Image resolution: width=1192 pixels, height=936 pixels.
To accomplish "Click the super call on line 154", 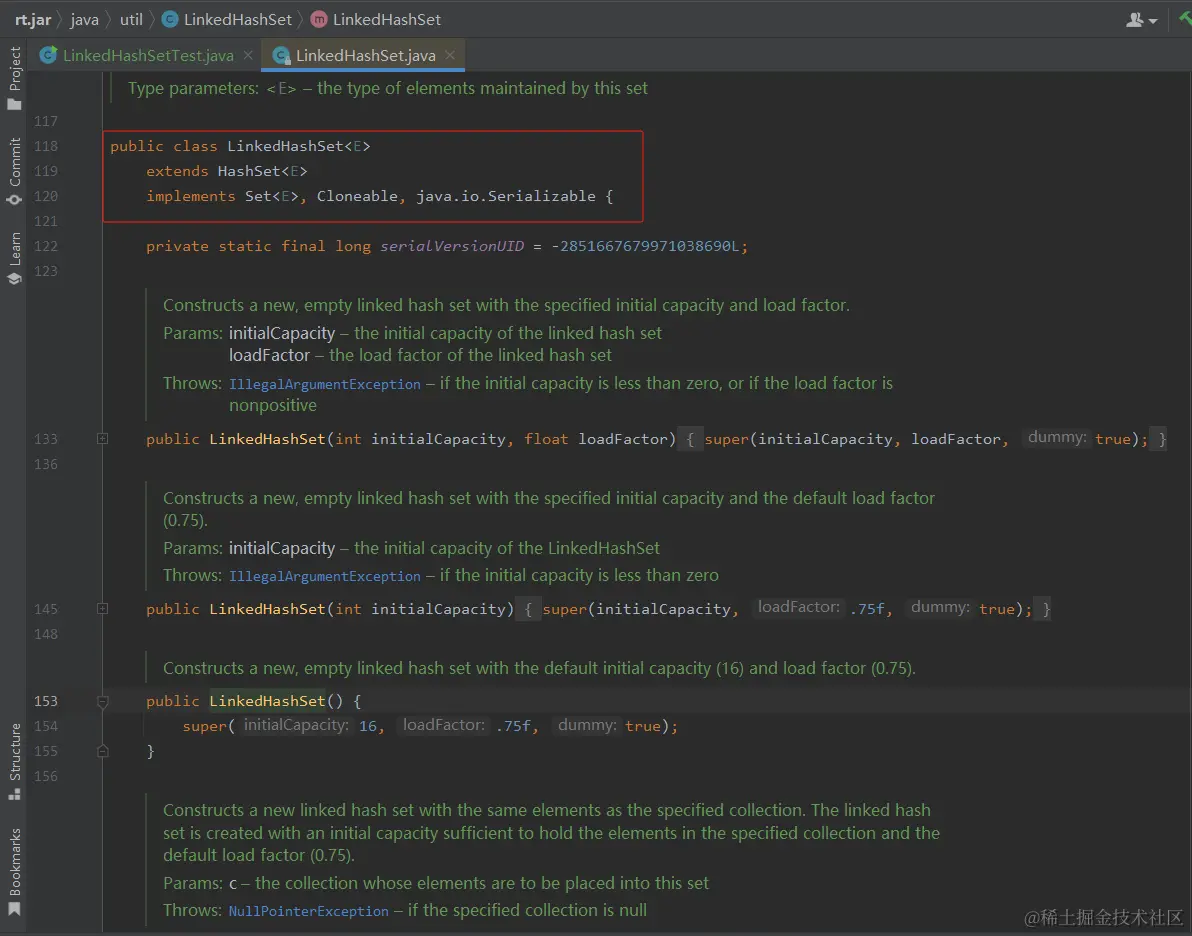I will tap(204, 726).
